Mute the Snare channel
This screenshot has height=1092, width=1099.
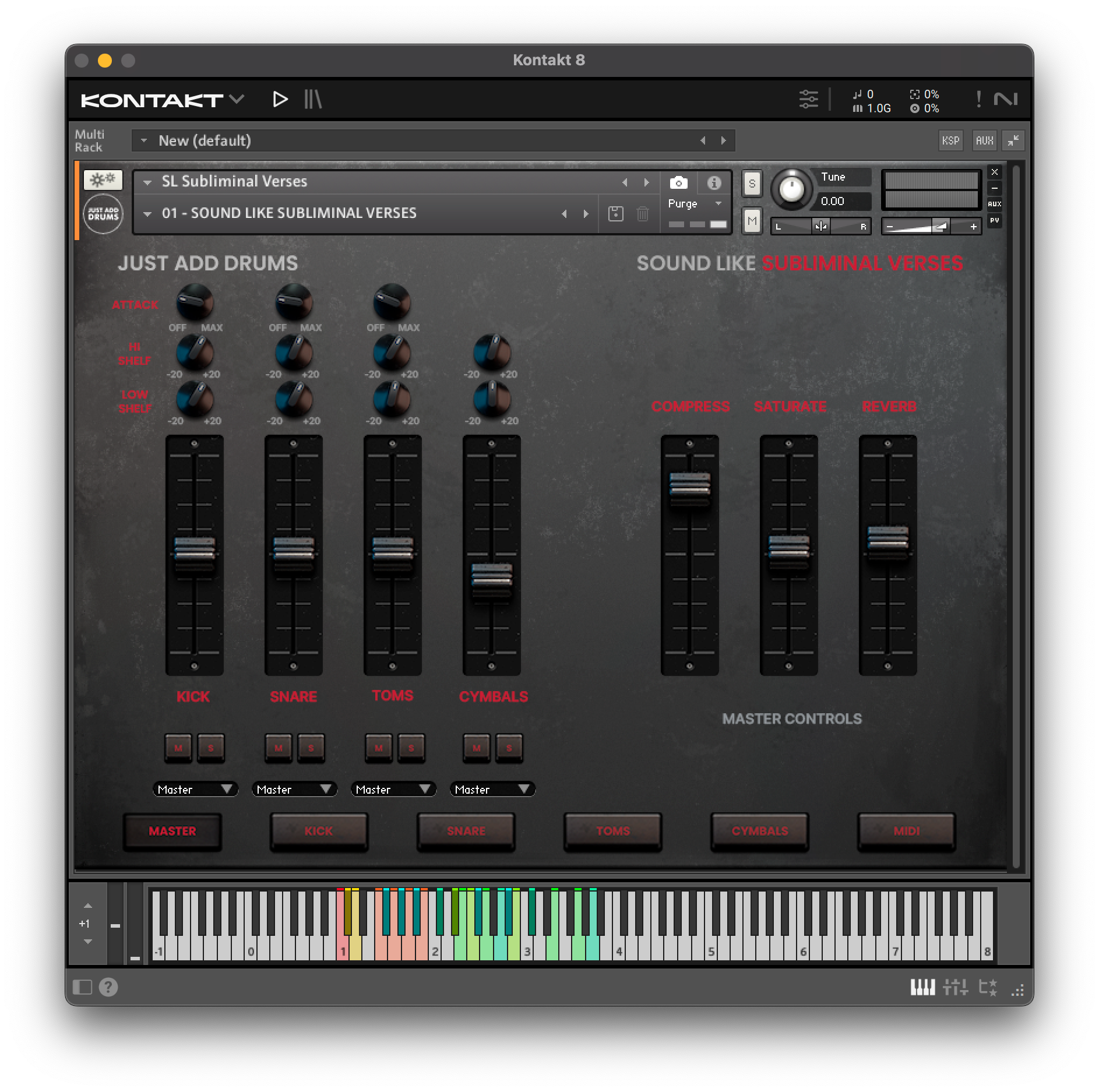click(279, 748)
